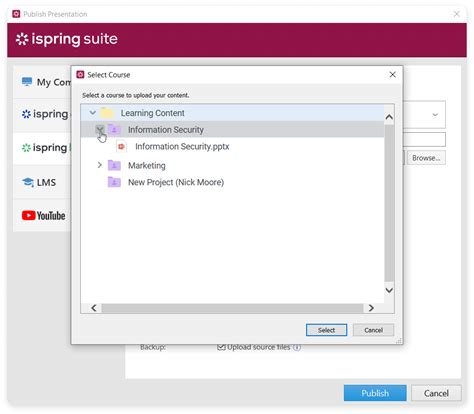
Task: Click the Information Security purple folder icon
Action: 114,129
